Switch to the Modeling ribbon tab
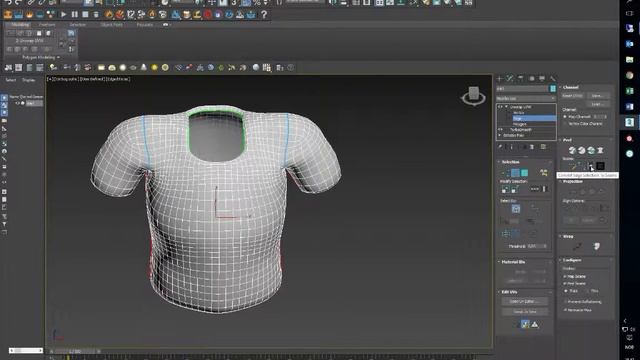Image resolution: width=640 pixels, height=360 pixels. tap(20, 24)
